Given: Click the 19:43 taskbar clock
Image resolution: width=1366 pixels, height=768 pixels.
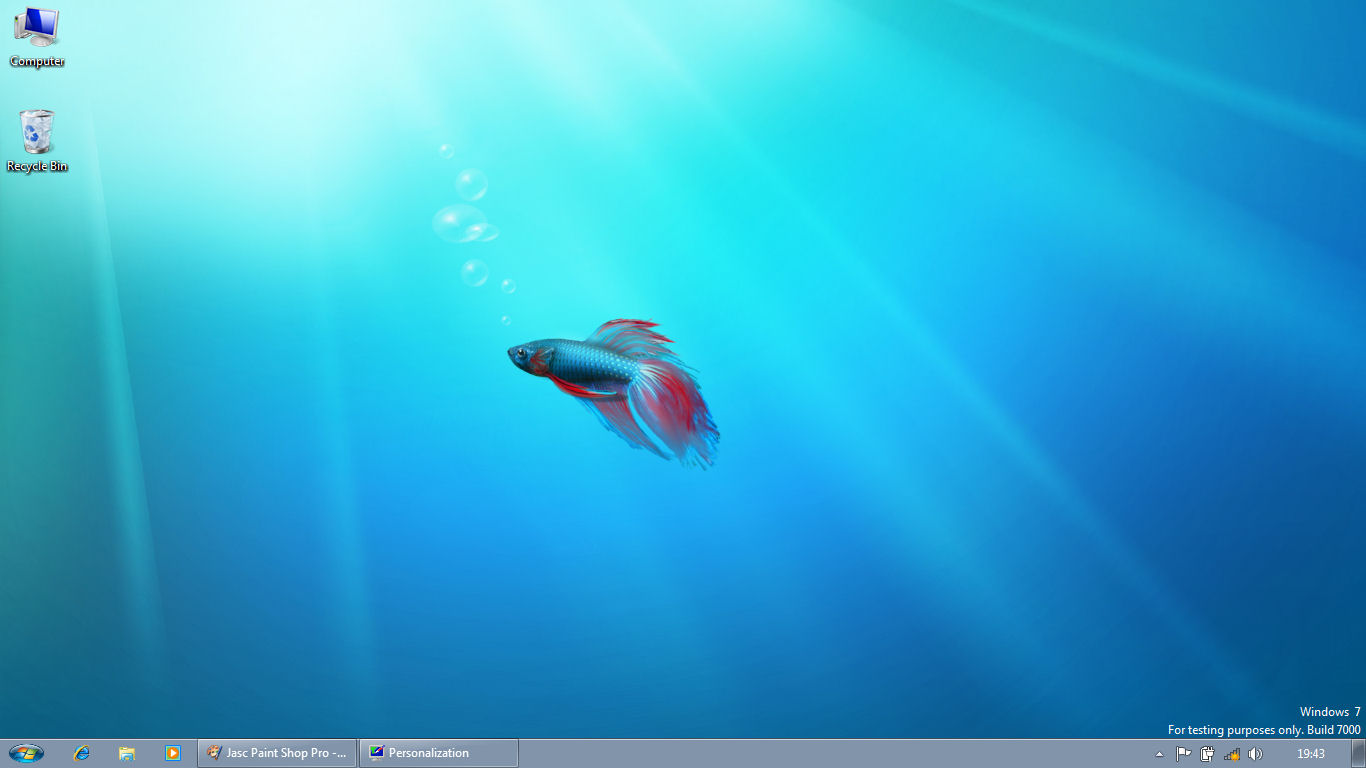Looking at the screenshot, I should pyautogui.click(x=1310, y=754).
